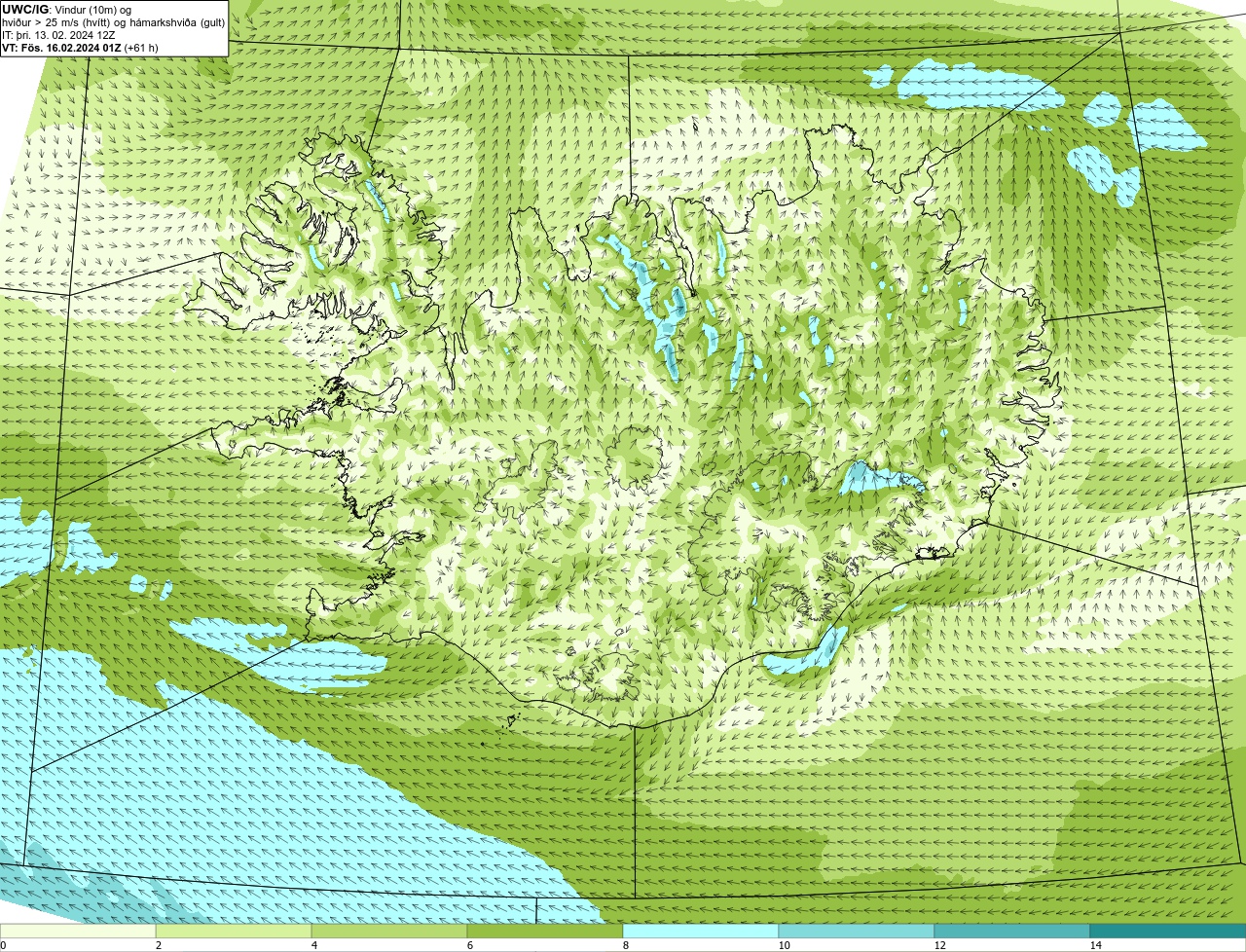The height and width of the screenshot is (952, 1246).
Task: Click the 12–14 m/s legend color swatch
Action: point(1012,932)
